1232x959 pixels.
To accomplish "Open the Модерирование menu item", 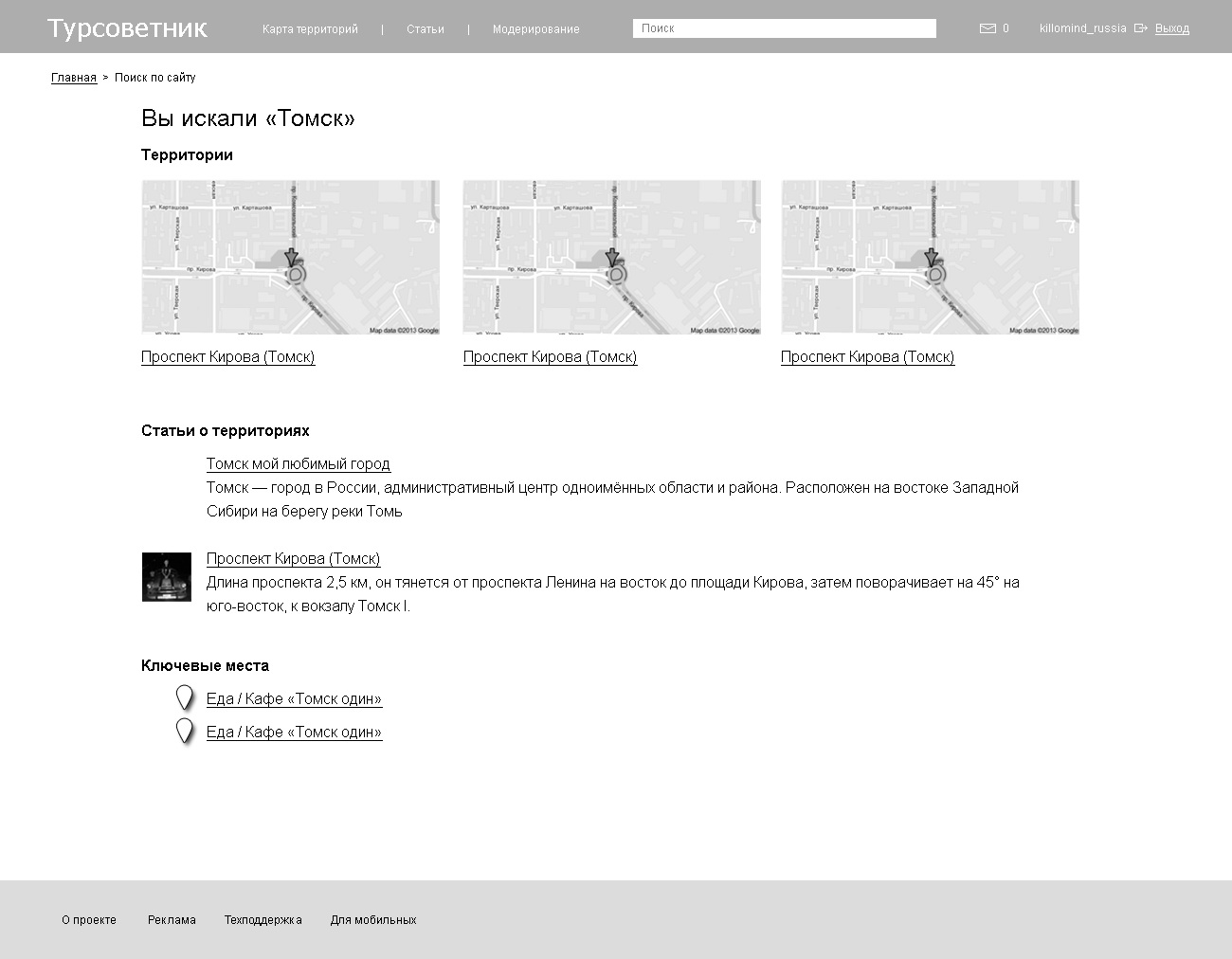I will 535,29.
